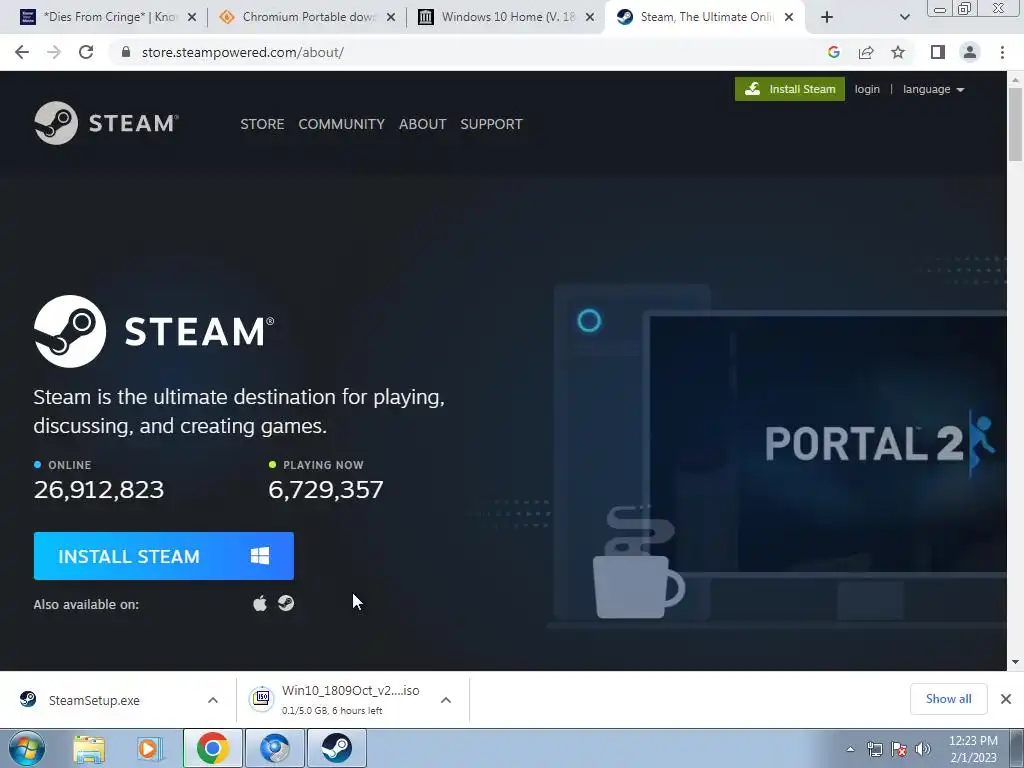Open Windows Explorer from the taskbar
The image size is (1024, 768).
(x=89, y=748)
